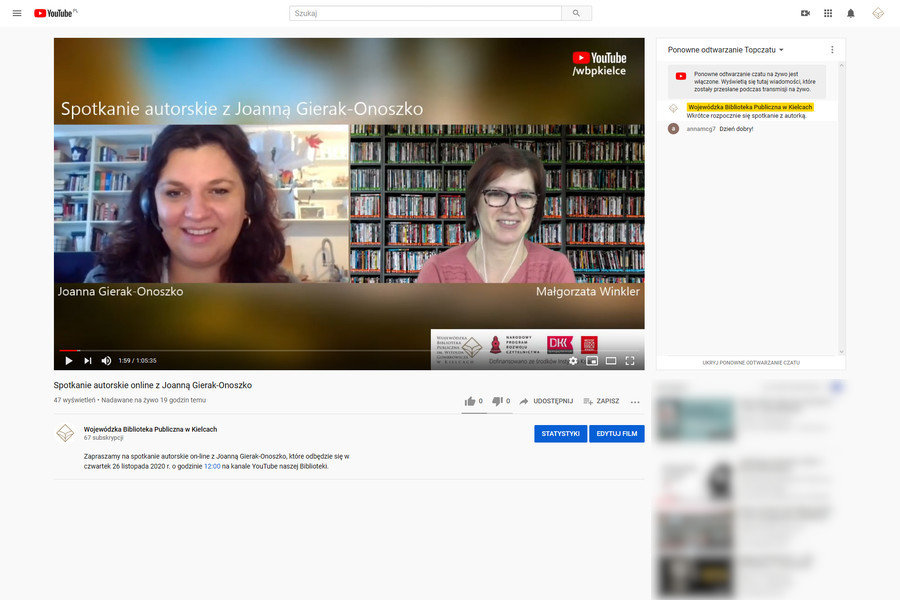The height and width of the screenshot is (600, 900).
Task: Open player settings gear
Action: point(573,361)
